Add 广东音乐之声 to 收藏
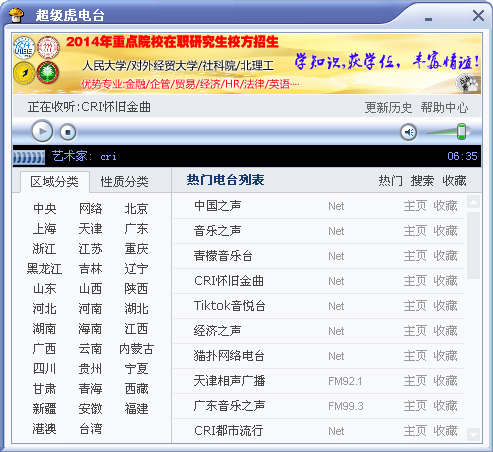 point(445,406)
